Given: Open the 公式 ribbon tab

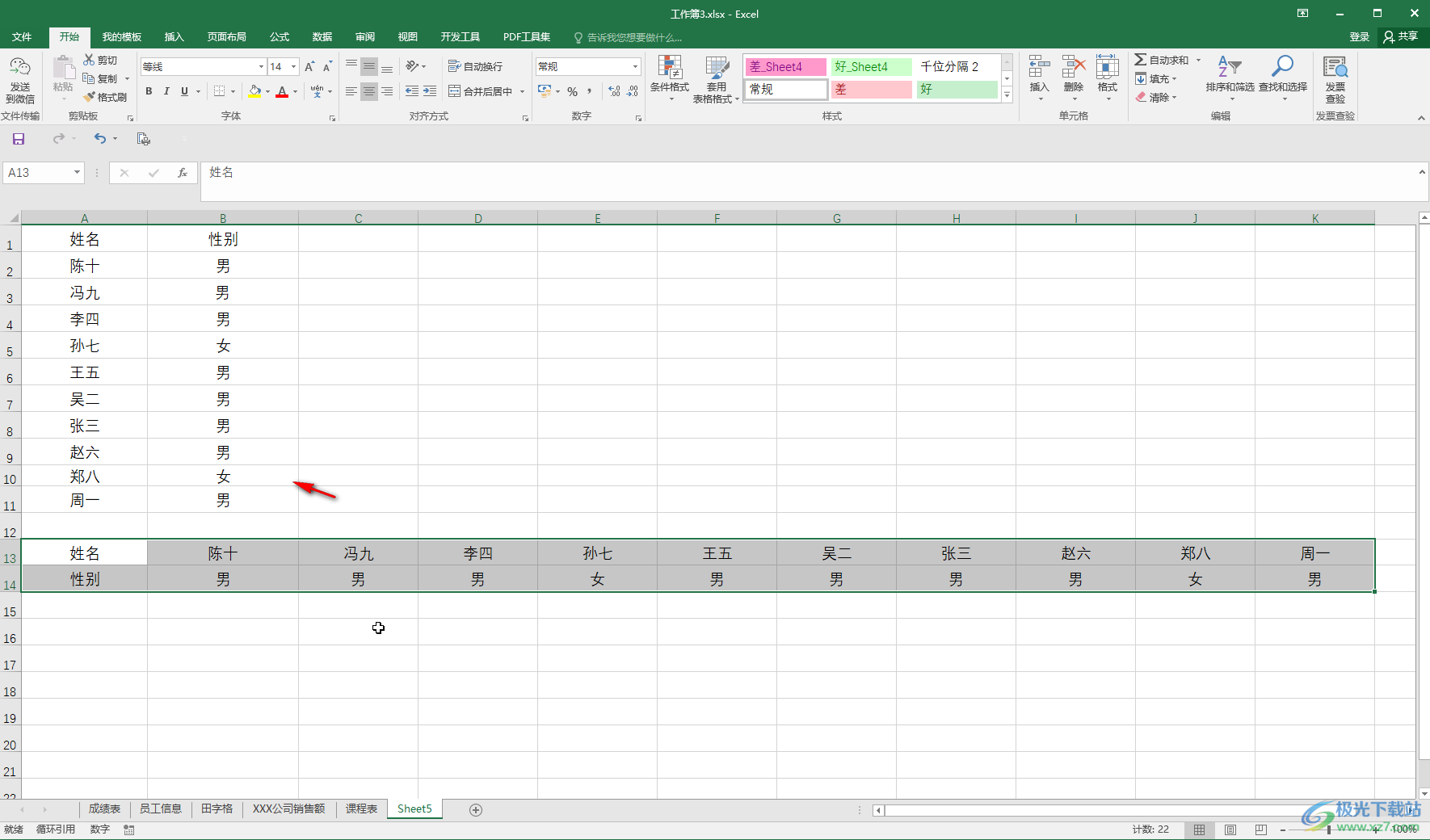Looking at the screenshot, I should (280, 37).
